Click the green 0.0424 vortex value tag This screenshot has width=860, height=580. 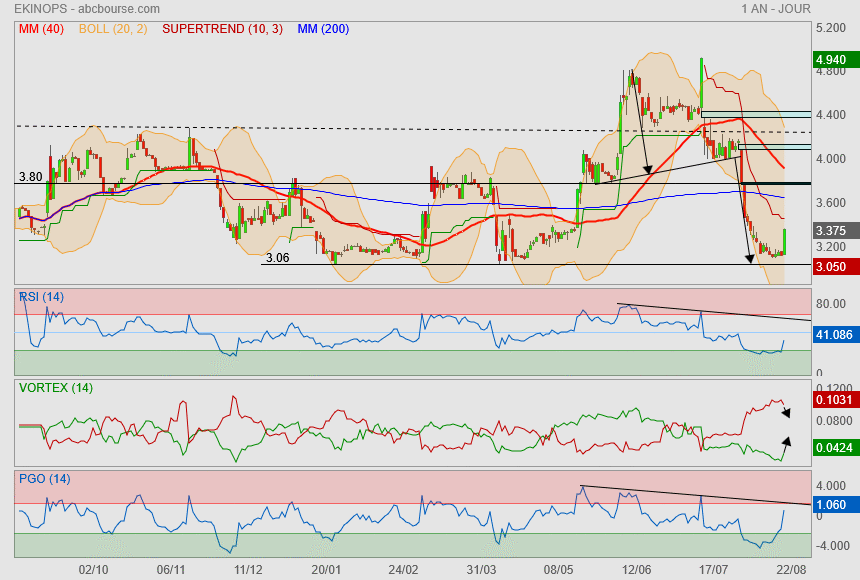point(836,447)
